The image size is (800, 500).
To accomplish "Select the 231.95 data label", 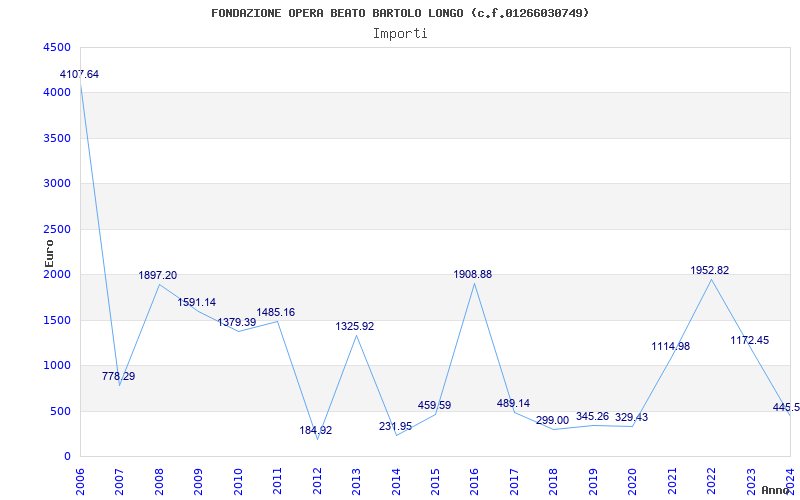I will click(395, 427).
